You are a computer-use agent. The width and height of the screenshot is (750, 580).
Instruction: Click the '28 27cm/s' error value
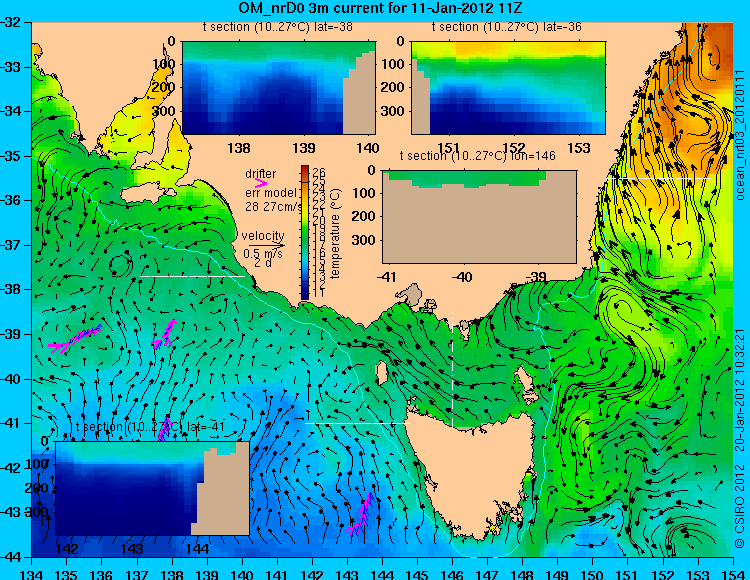pyautogui.click(x=273, y=207)
